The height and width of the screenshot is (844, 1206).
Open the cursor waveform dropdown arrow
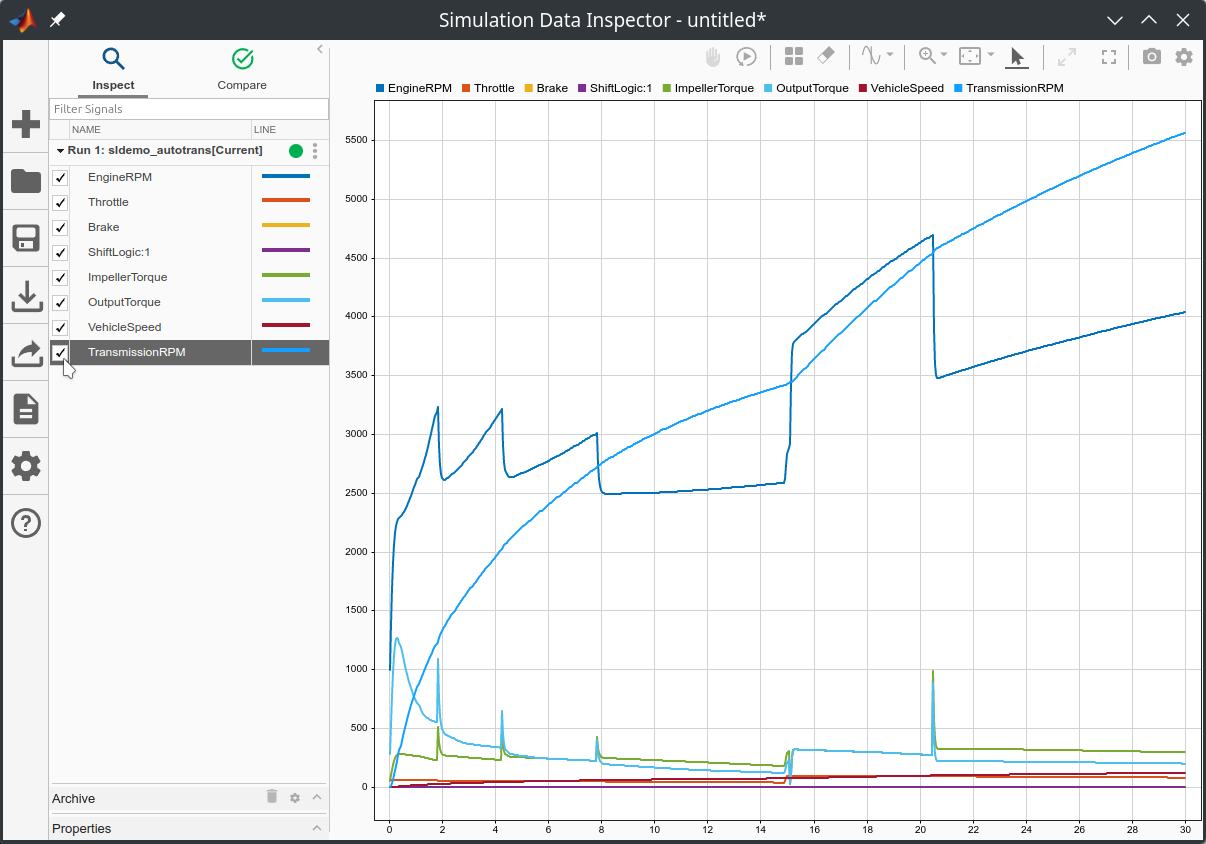coord(890,55)
